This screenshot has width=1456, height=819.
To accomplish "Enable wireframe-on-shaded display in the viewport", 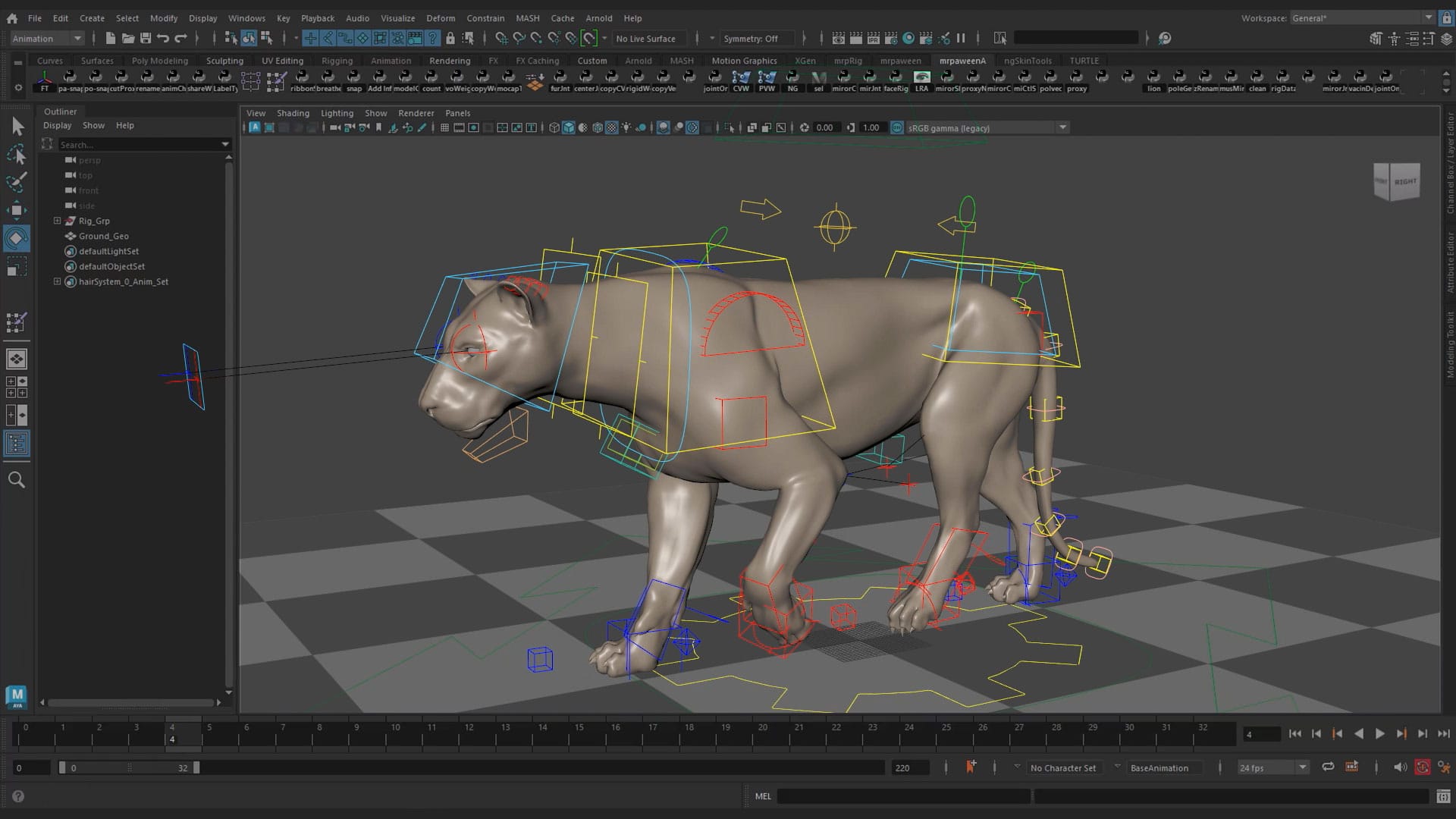I will 598,127.
